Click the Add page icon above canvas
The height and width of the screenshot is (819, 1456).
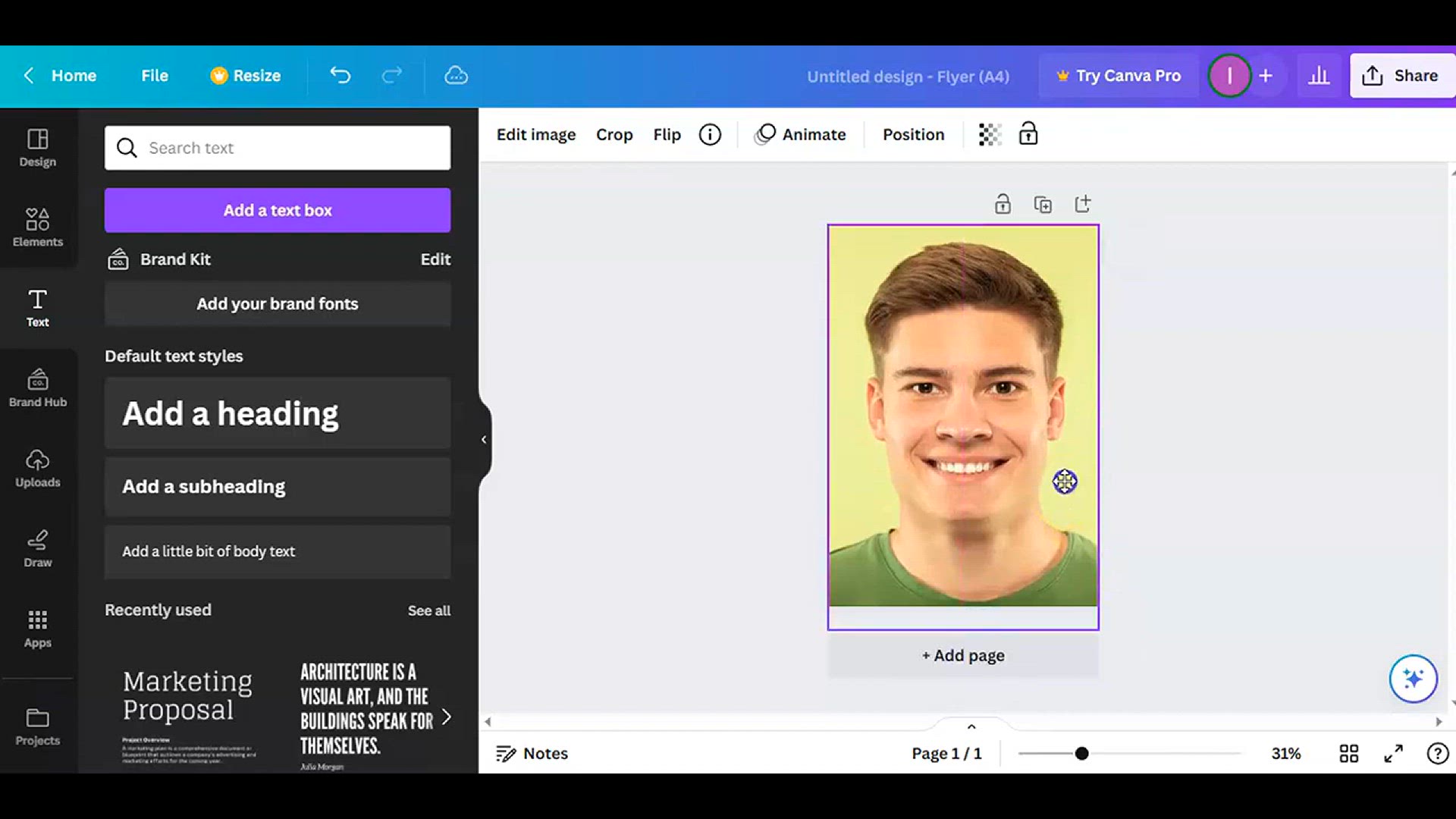click(1083, 204)
